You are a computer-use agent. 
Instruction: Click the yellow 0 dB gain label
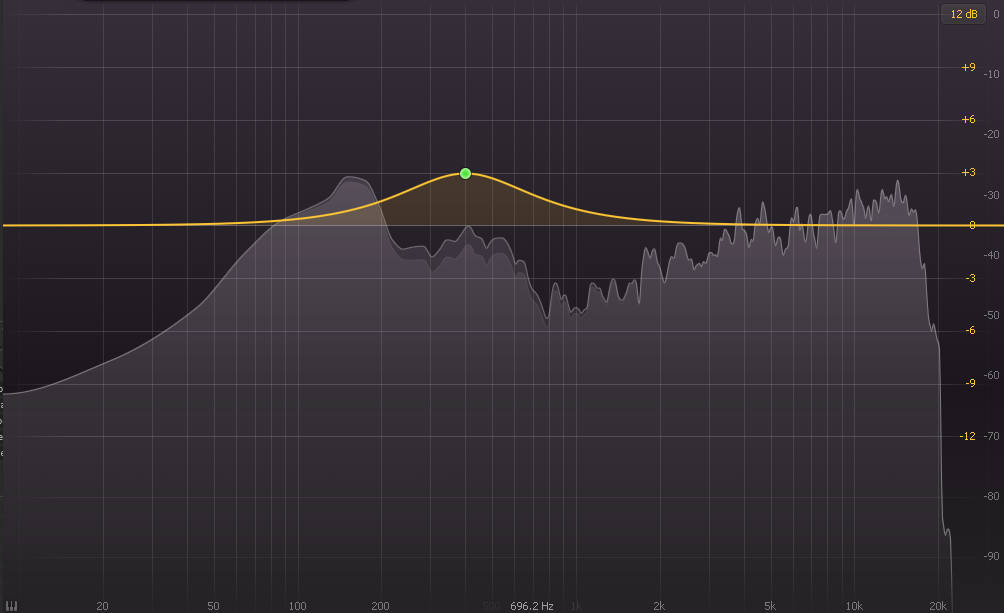click(972, 226)
